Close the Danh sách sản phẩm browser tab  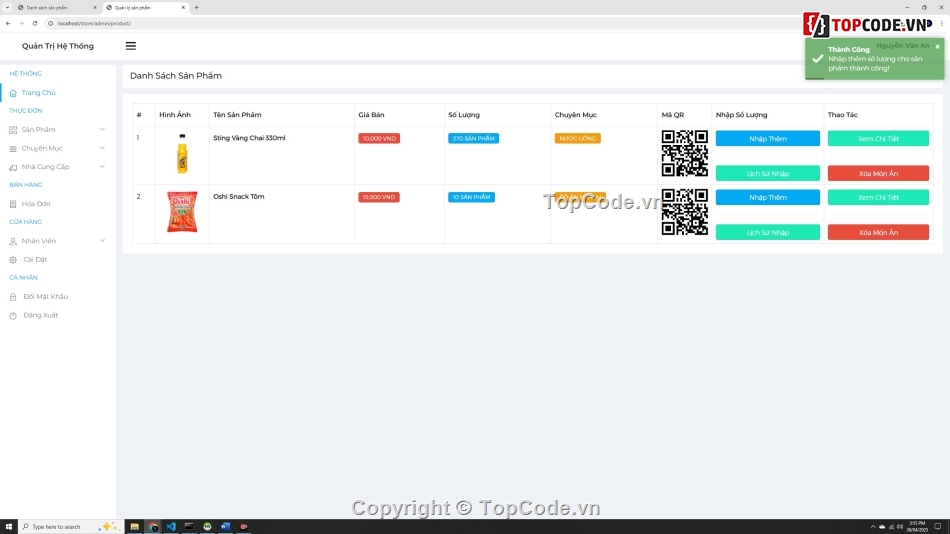click(x=95, y=7)
